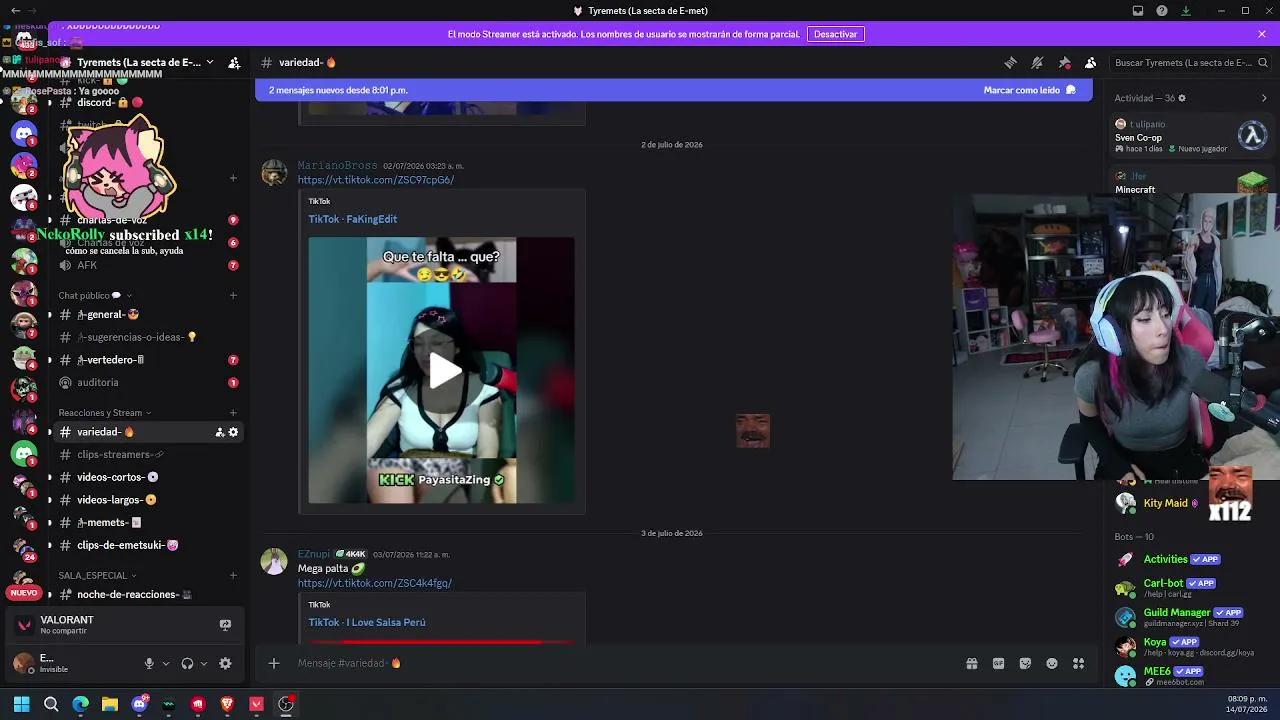Open the sugerencias-o-ideas channel

pyautogui.click(x=150, y=337)
